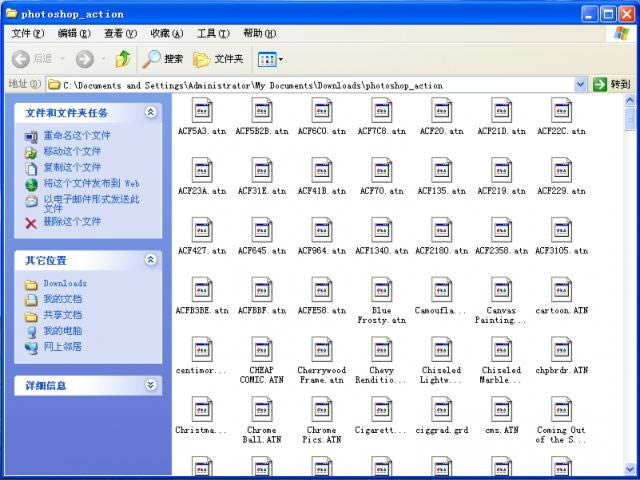Click the Forward navigation arrow button
The width and height of the screenshot is (640, 480).
click(84, 59)
